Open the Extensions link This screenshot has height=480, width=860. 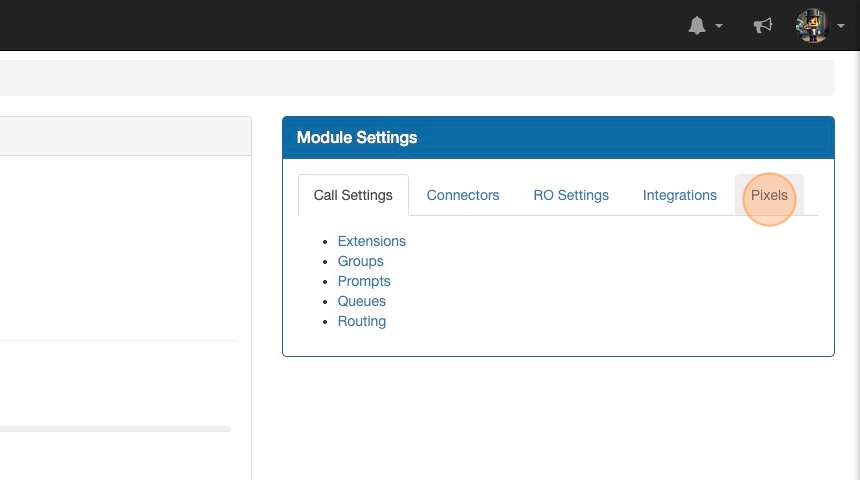(x=372, y=241)
